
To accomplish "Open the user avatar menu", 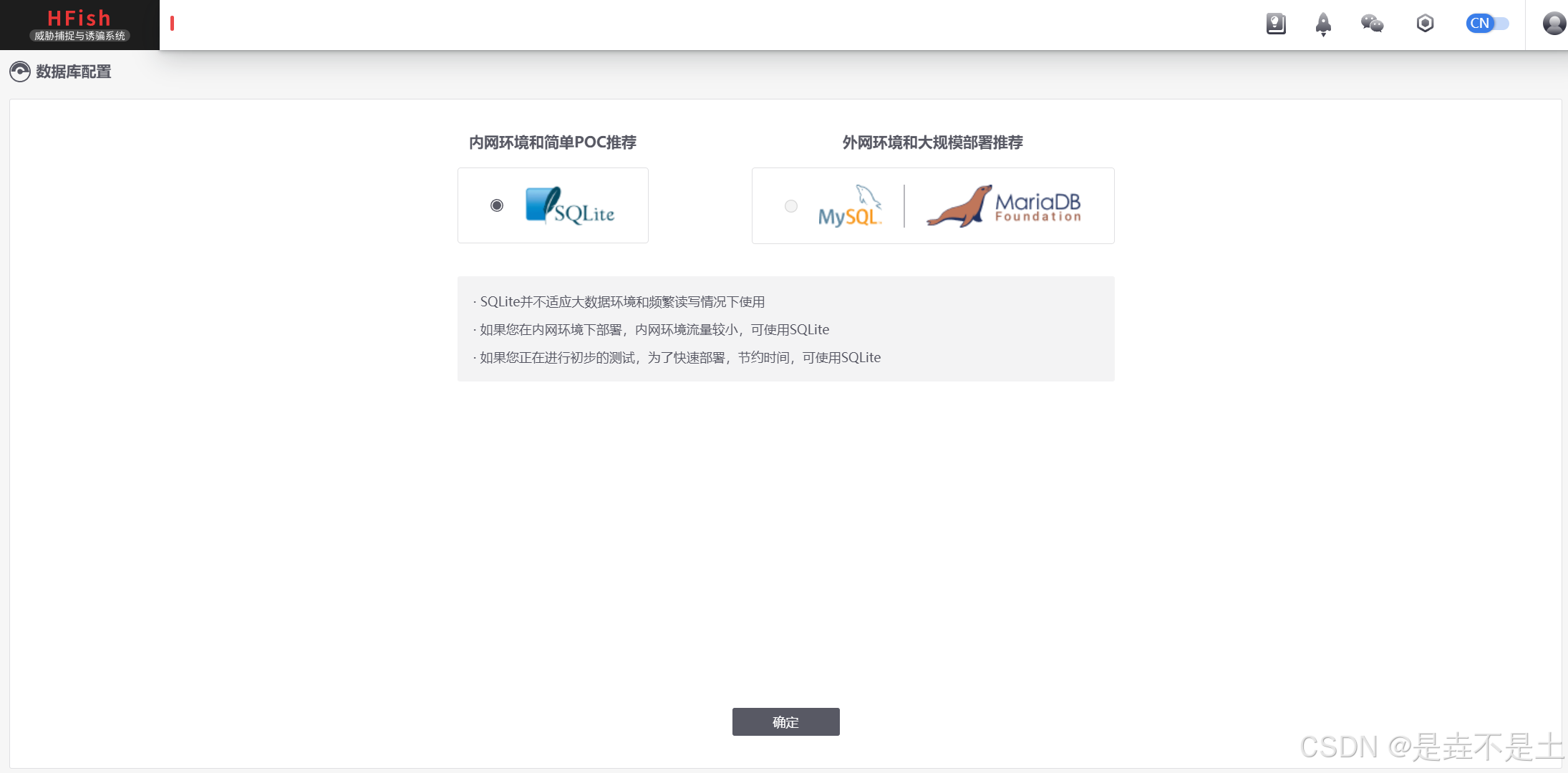I will point(1554,24).
